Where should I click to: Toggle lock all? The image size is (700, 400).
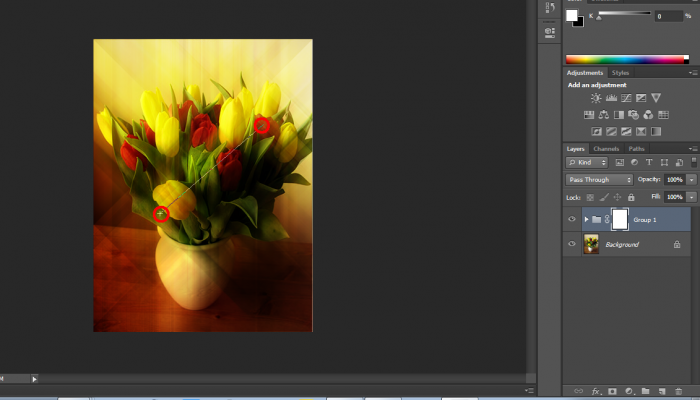631,197
